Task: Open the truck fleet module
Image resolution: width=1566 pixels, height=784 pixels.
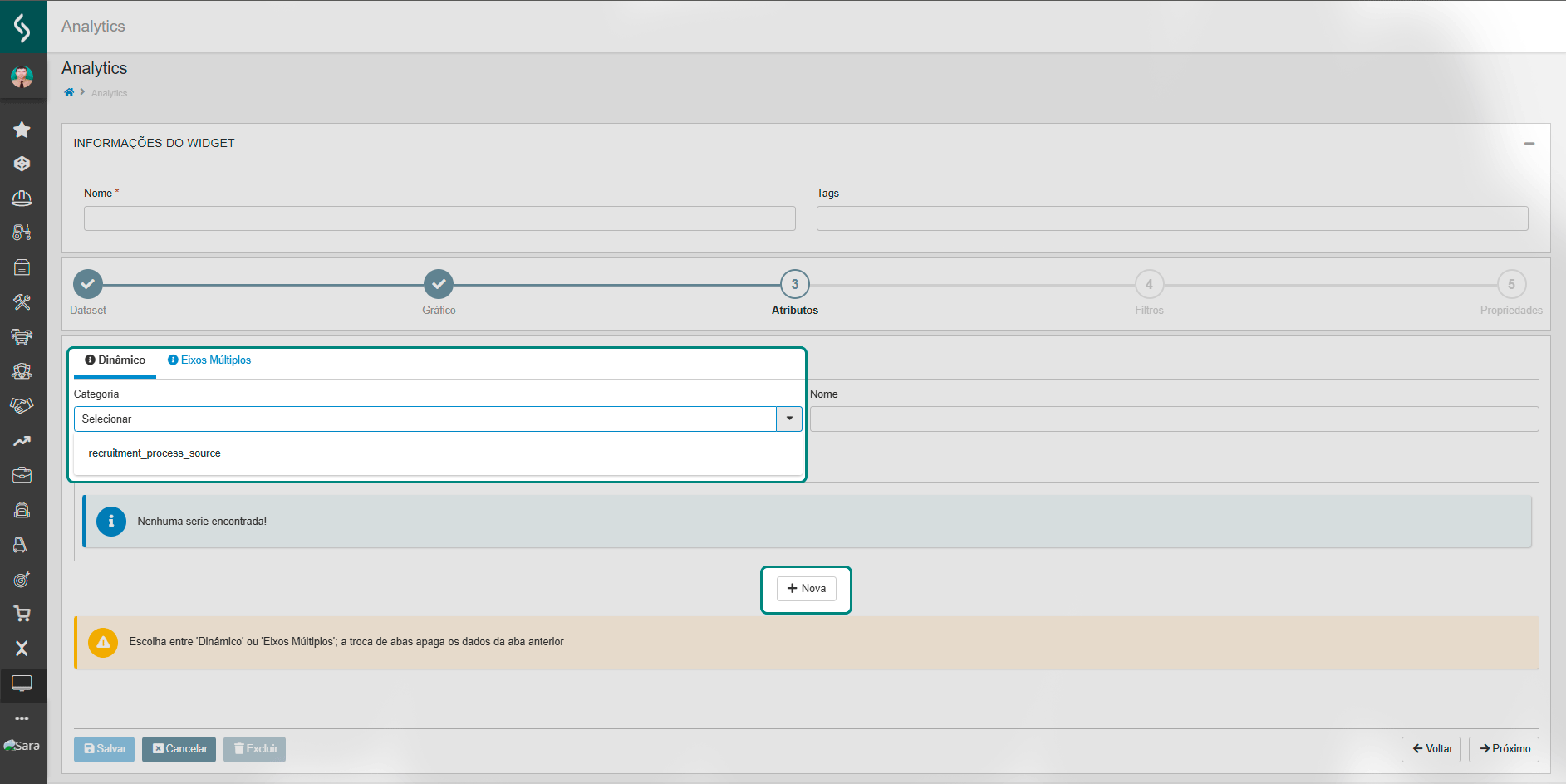Action: (x=22, y=336)
